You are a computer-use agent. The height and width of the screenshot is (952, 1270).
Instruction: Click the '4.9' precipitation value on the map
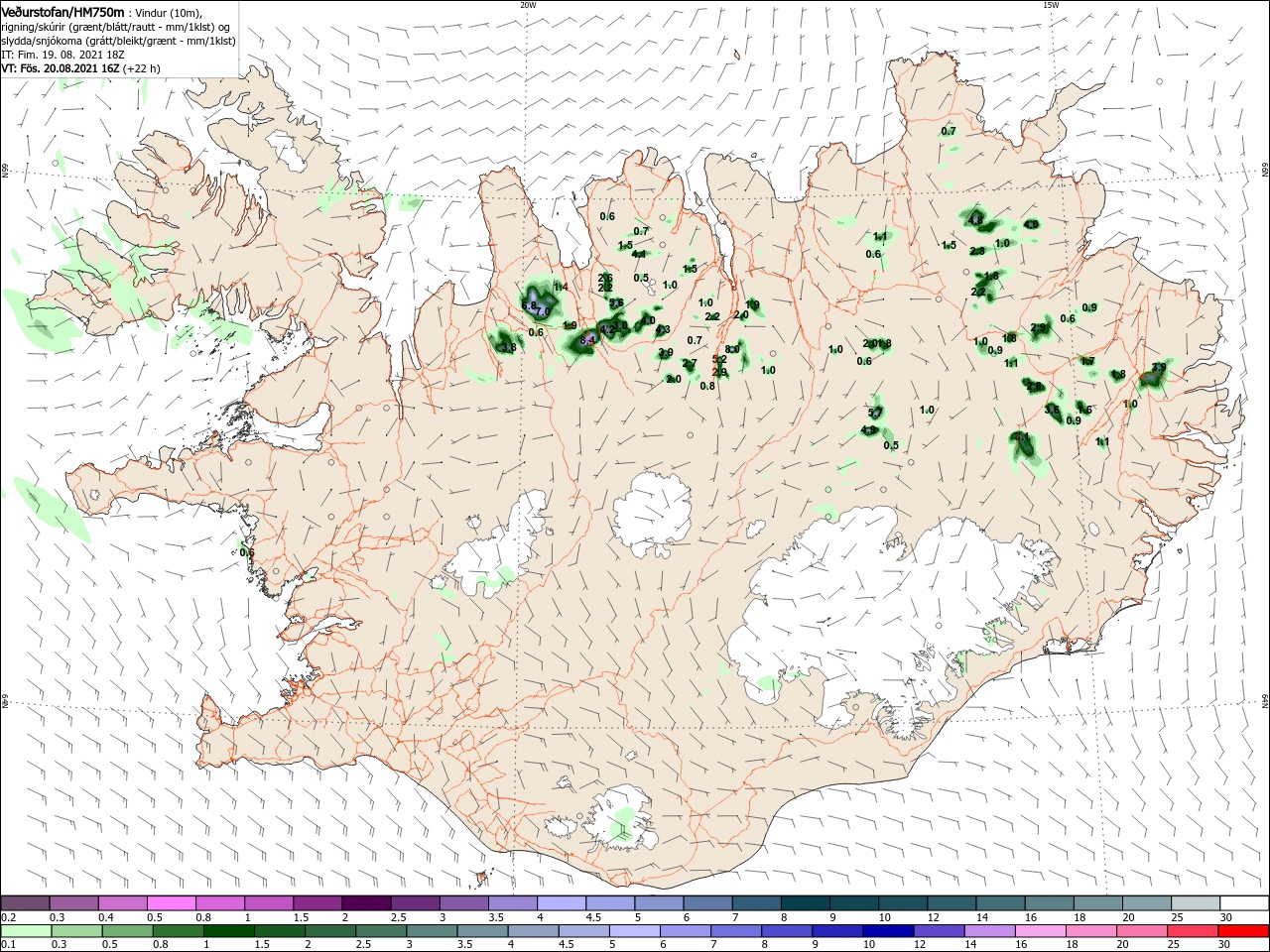tap(868, 430)
